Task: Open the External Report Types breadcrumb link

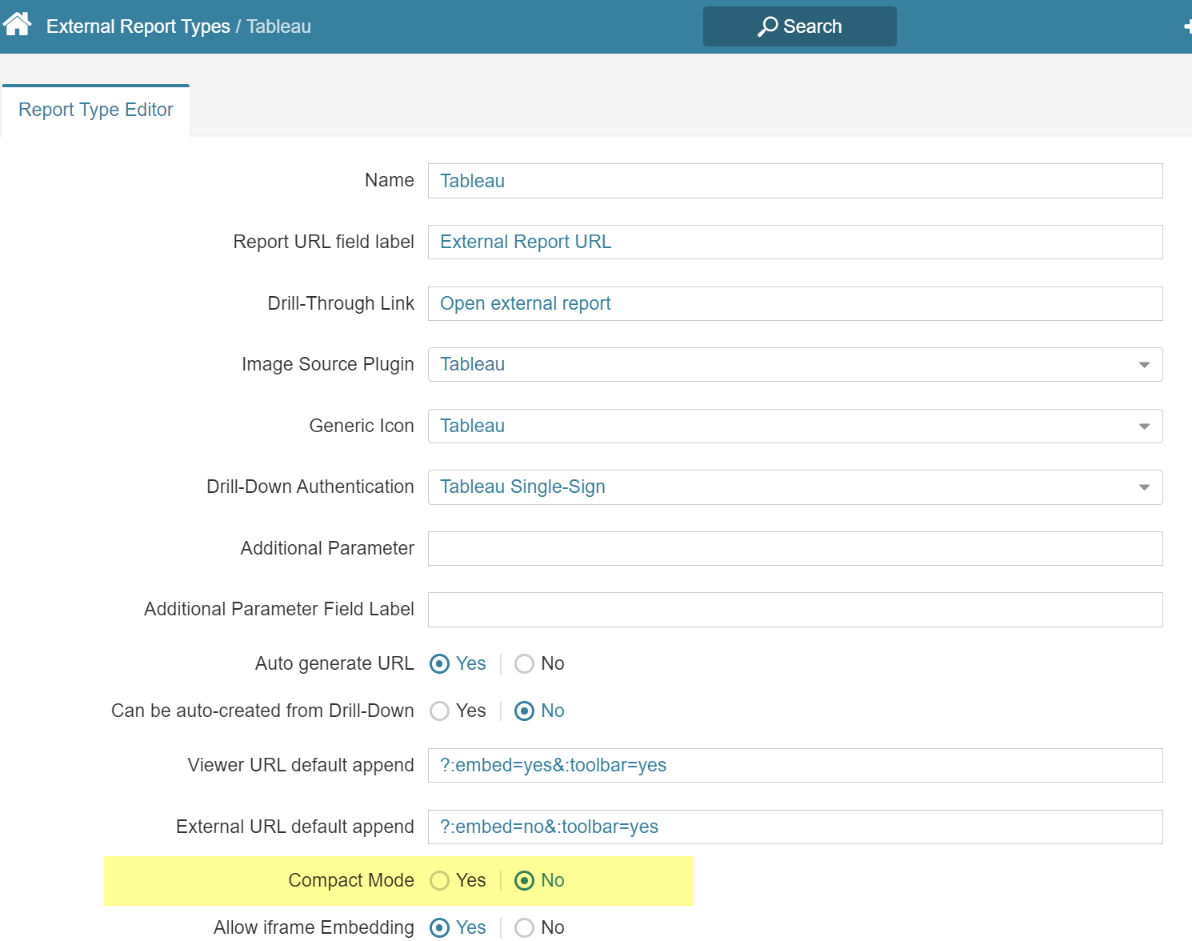Action: coord(138,26)
